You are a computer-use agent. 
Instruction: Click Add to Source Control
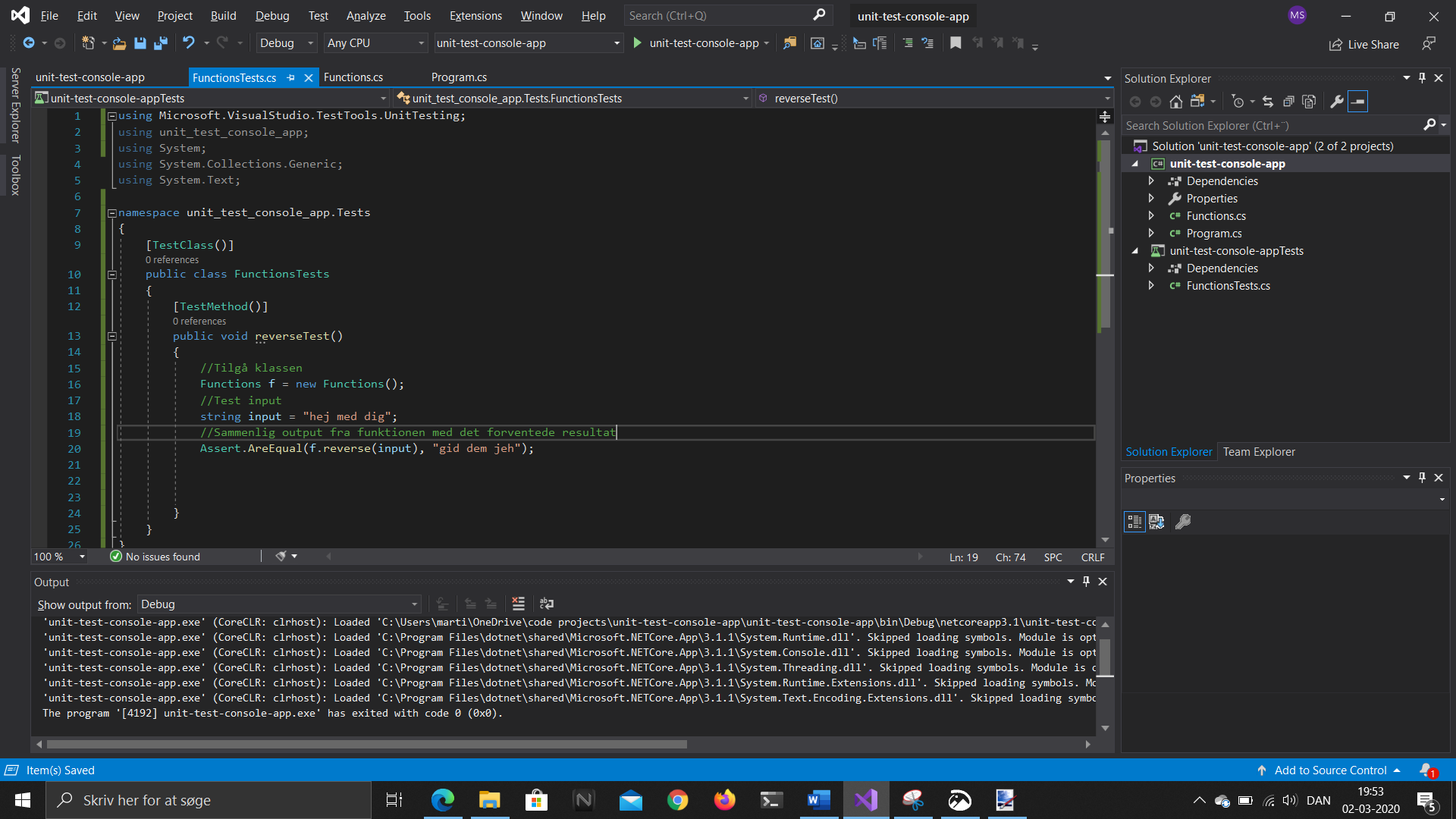coord(1330,770)
